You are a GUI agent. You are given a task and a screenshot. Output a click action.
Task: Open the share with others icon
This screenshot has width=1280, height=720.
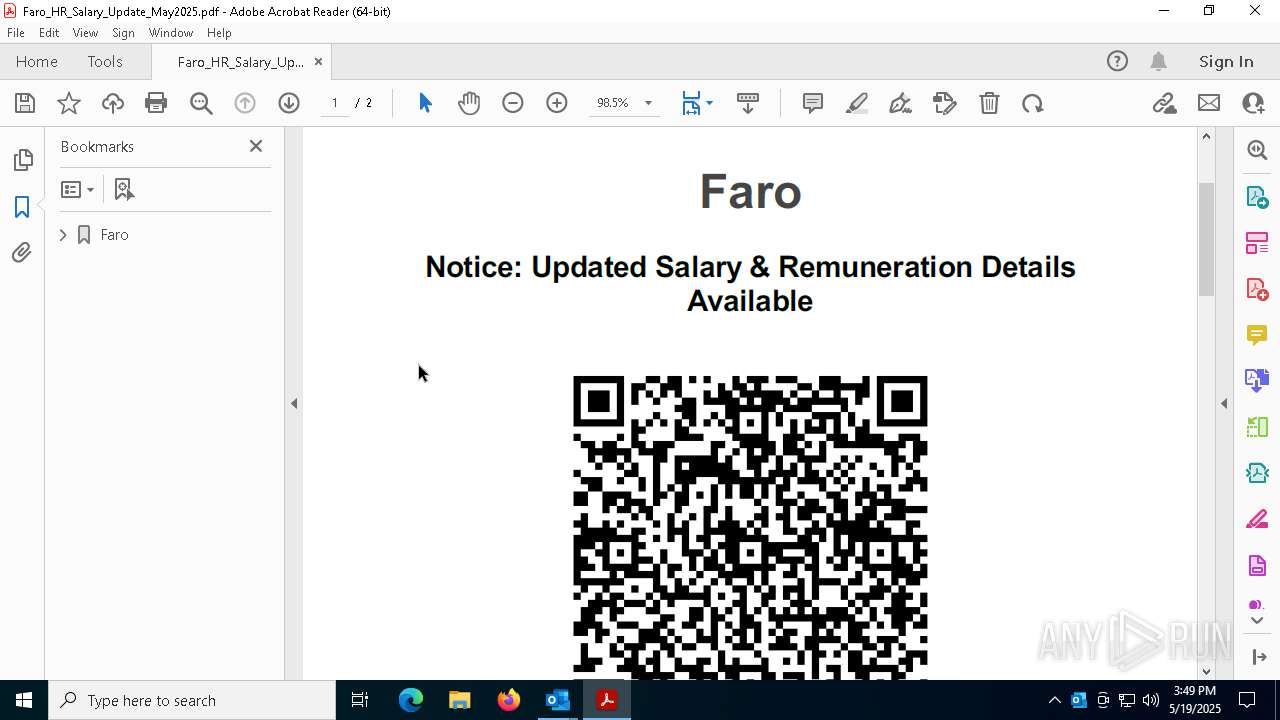click(x=1253, y=103)
